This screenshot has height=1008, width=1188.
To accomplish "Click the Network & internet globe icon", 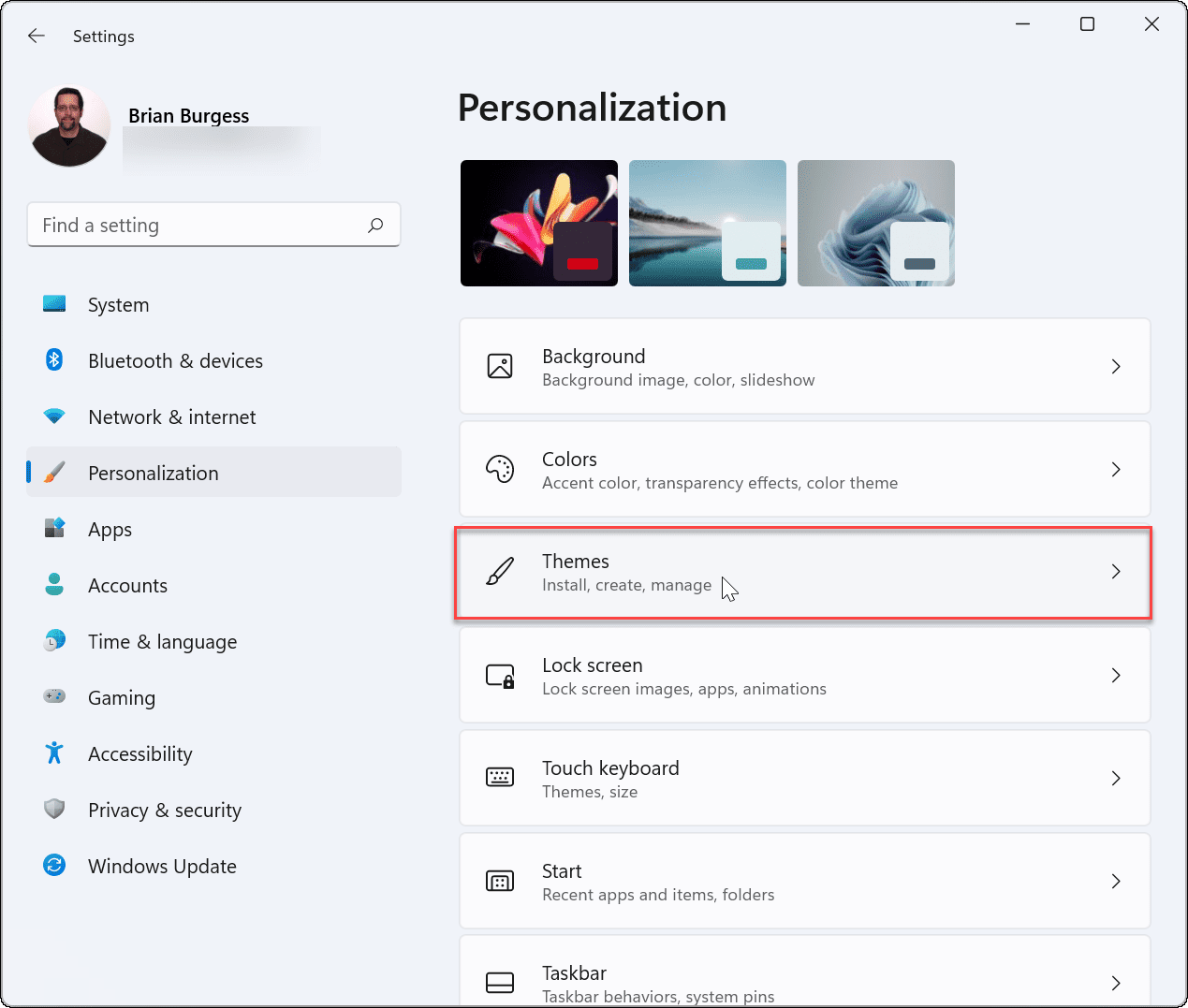I will click(54, 416).
